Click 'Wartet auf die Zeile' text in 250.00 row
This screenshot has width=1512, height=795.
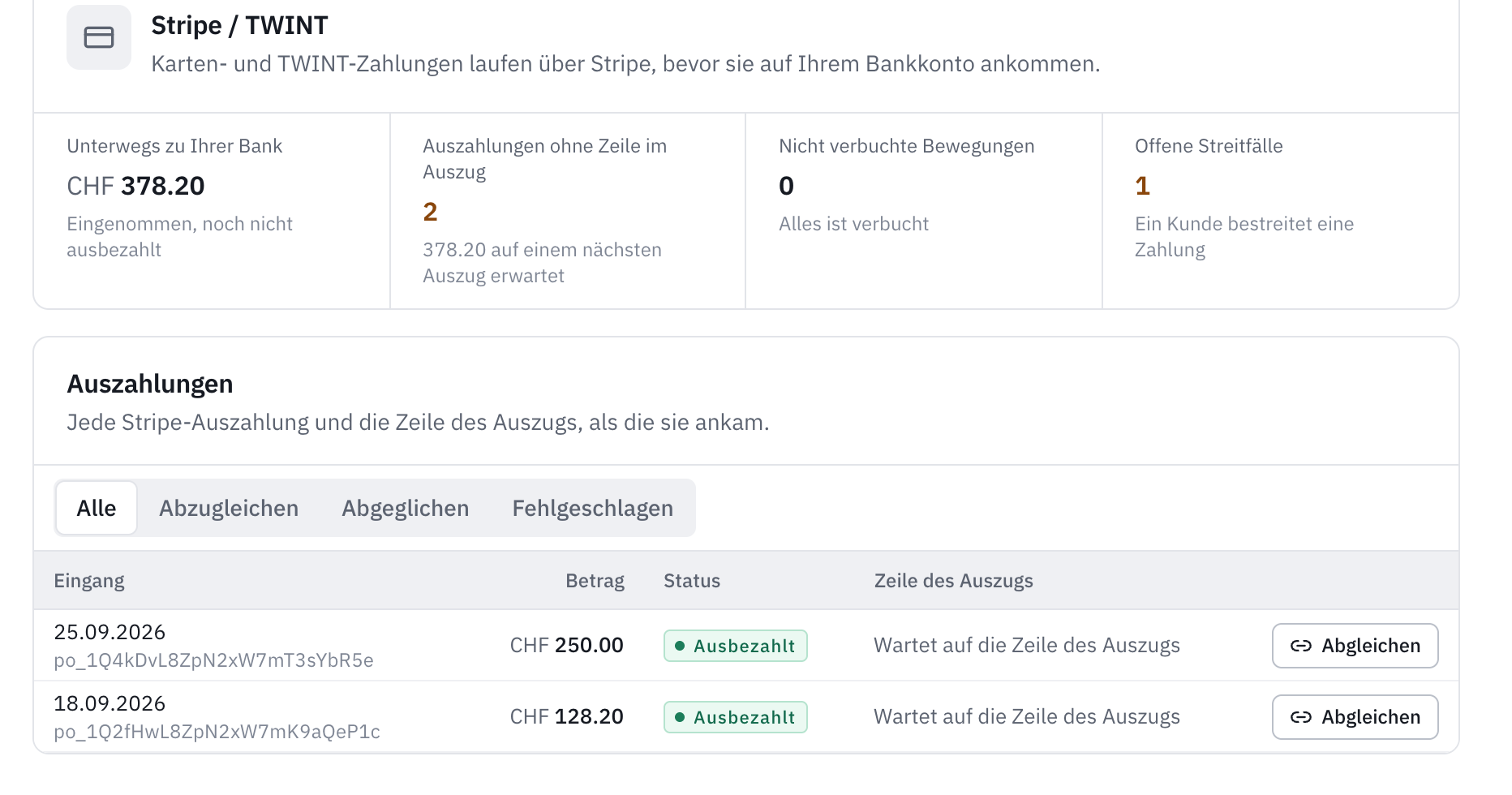pos(1027,646)
